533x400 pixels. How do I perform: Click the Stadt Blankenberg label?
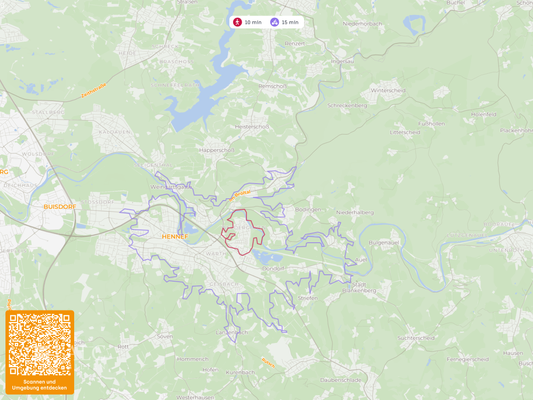click(x=359, y=287)
